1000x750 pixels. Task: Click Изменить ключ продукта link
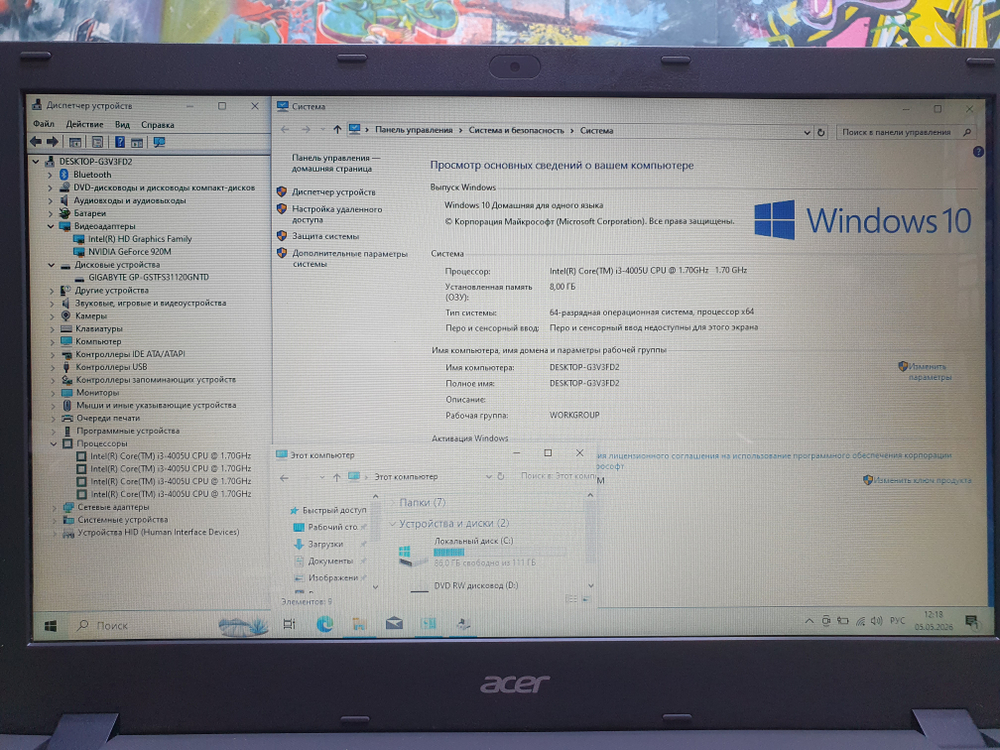(922, 480)
